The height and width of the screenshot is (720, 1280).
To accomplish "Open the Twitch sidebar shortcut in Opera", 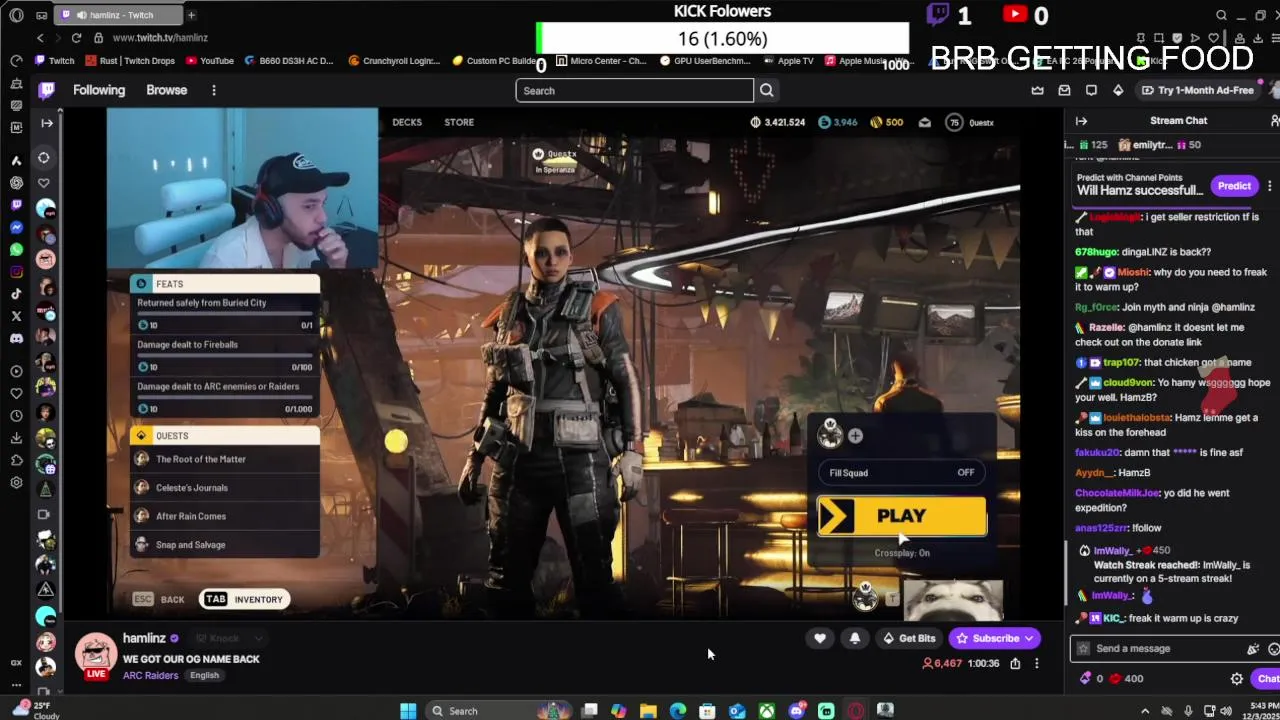I will [x=16, y=204].
